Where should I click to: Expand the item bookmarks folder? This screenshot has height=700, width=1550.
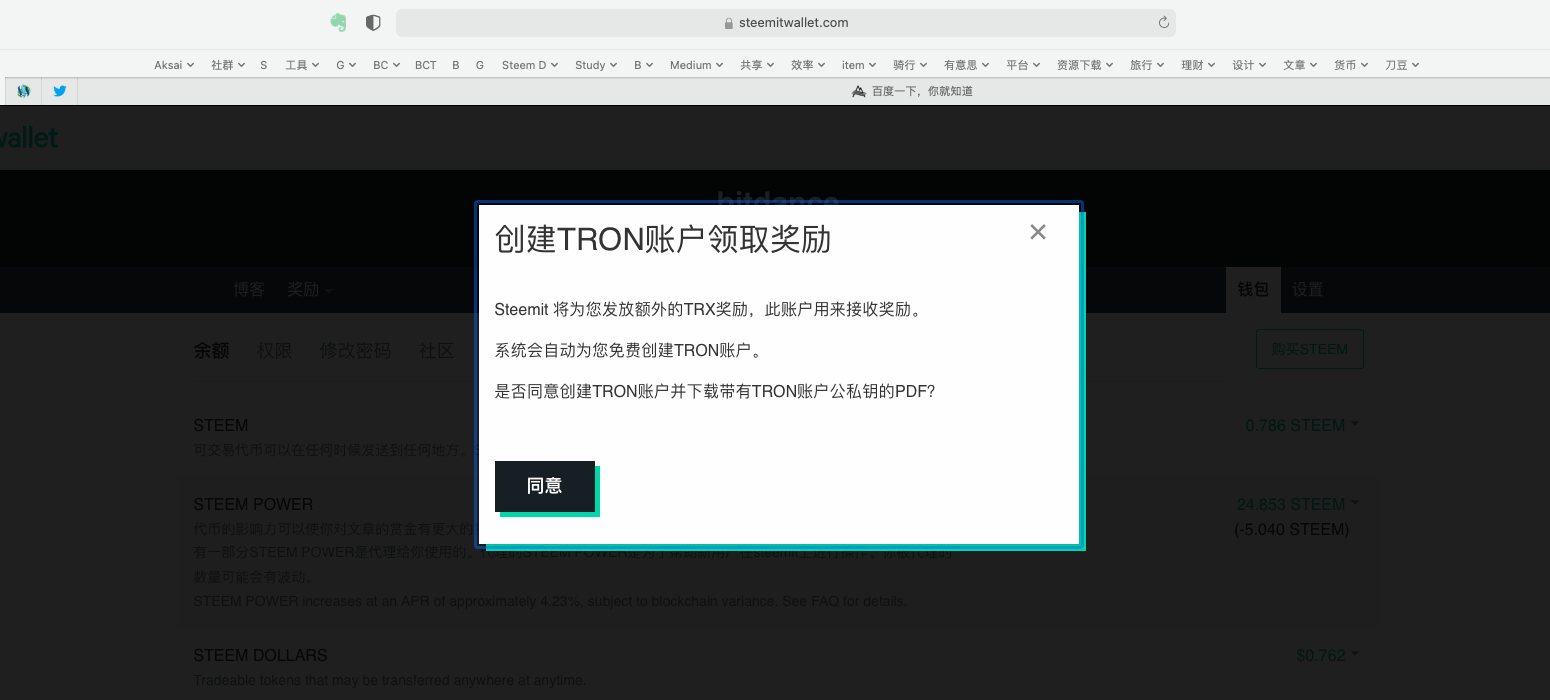[x=859, y=65]
